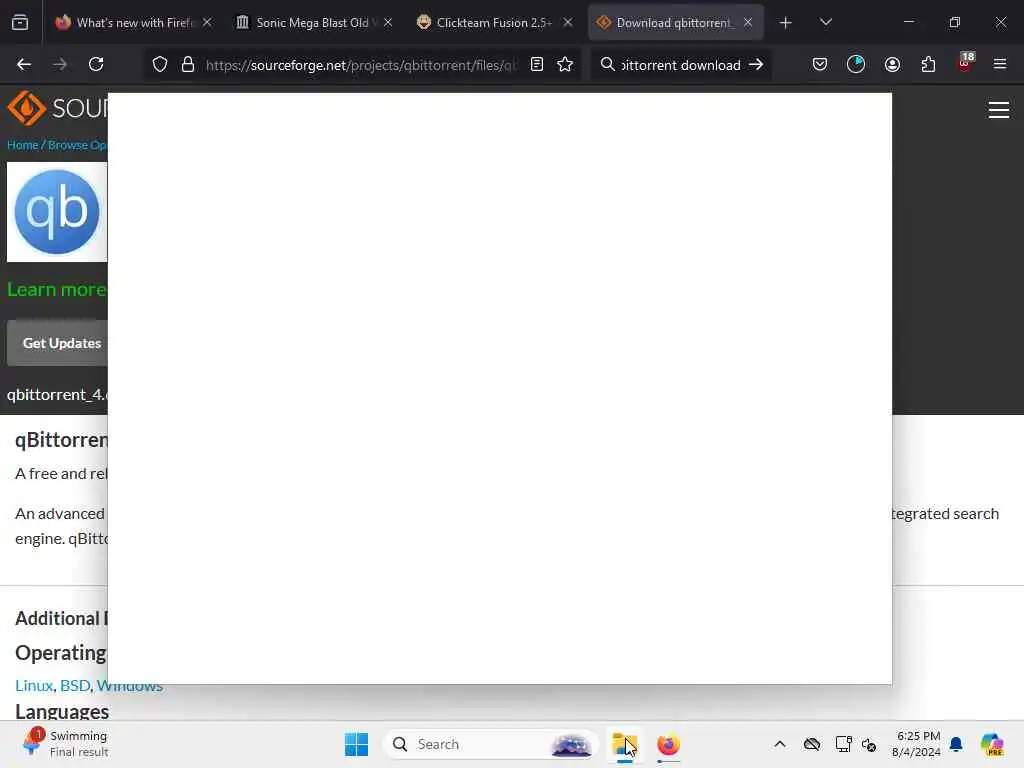The image size is (1024, 768).
Task: View site security padlock info
Action: coord(188,65)
